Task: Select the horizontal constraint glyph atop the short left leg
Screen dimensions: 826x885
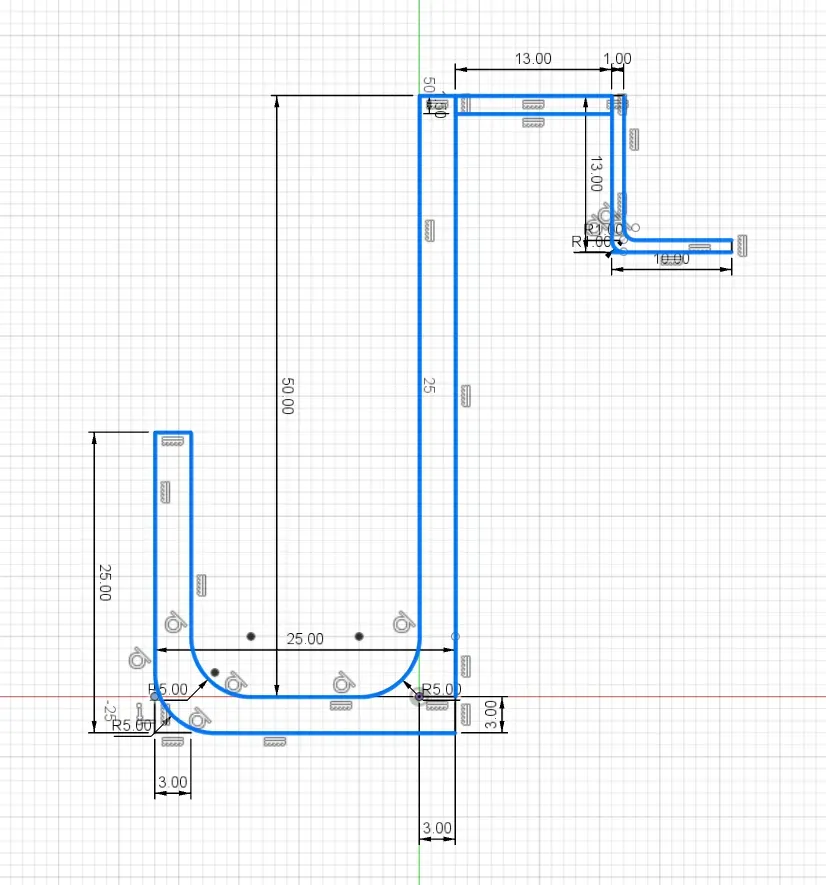Action: [173, 441]
